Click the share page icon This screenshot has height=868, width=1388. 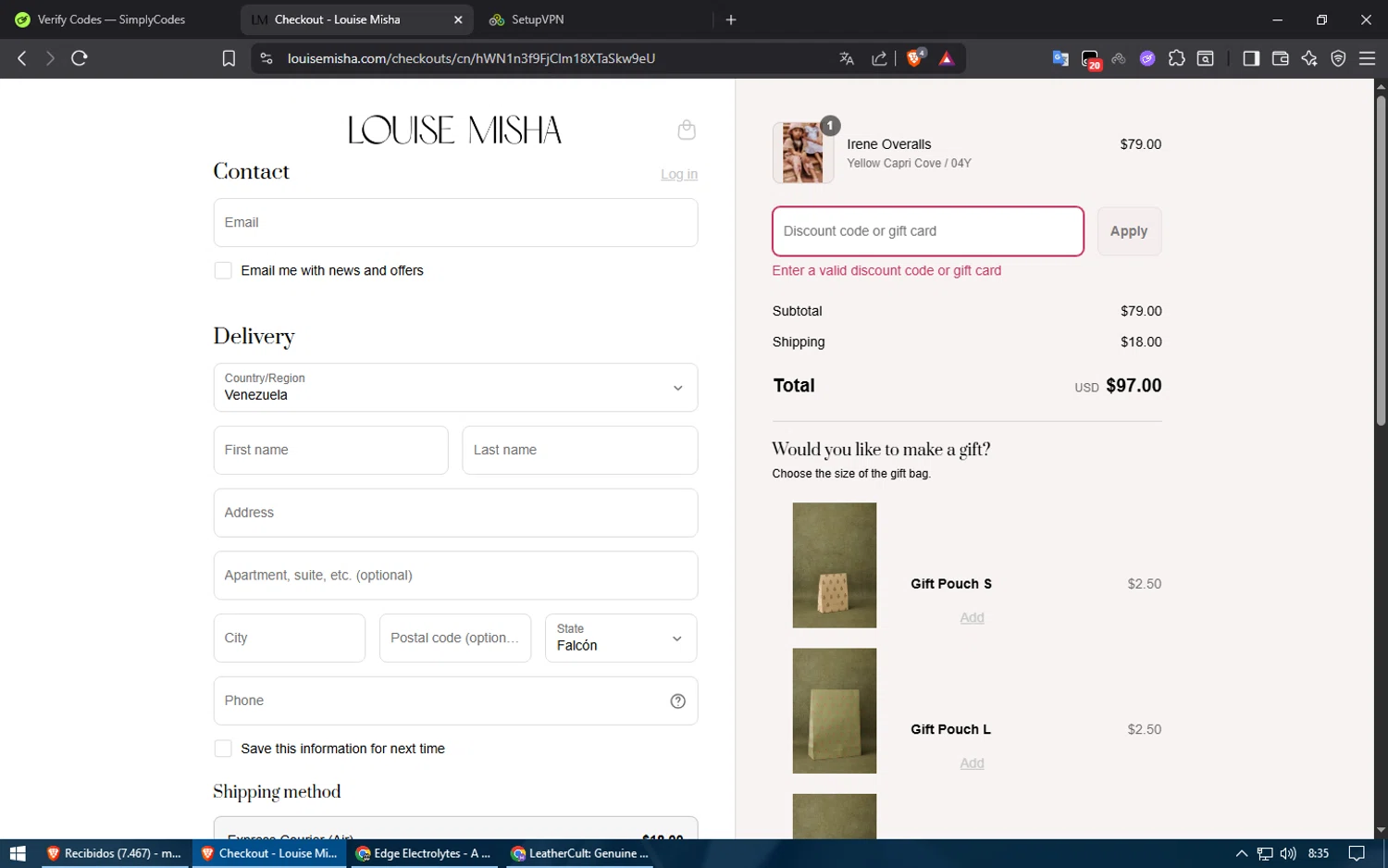(x=879, y=58)
